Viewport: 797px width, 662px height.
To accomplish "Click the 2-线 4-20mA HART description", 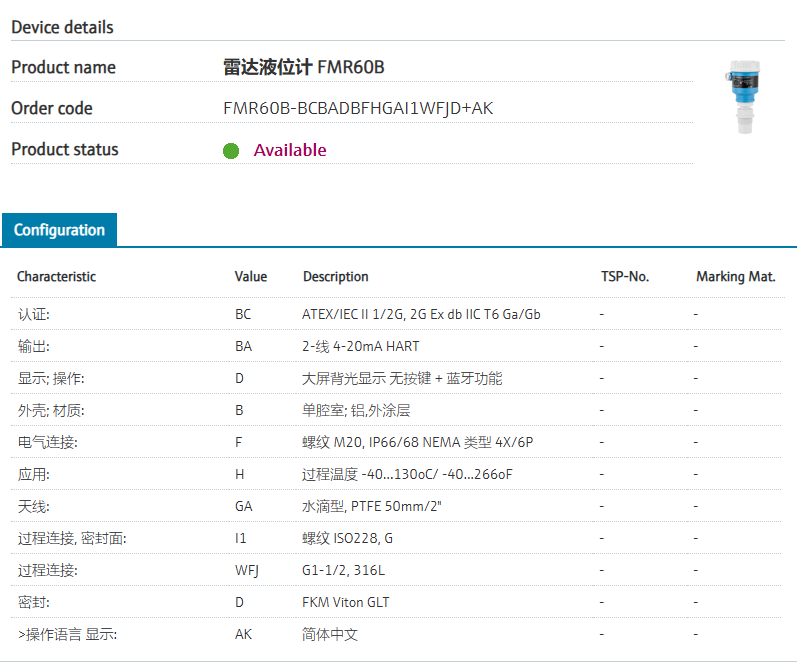I will (x=361, y=346).
